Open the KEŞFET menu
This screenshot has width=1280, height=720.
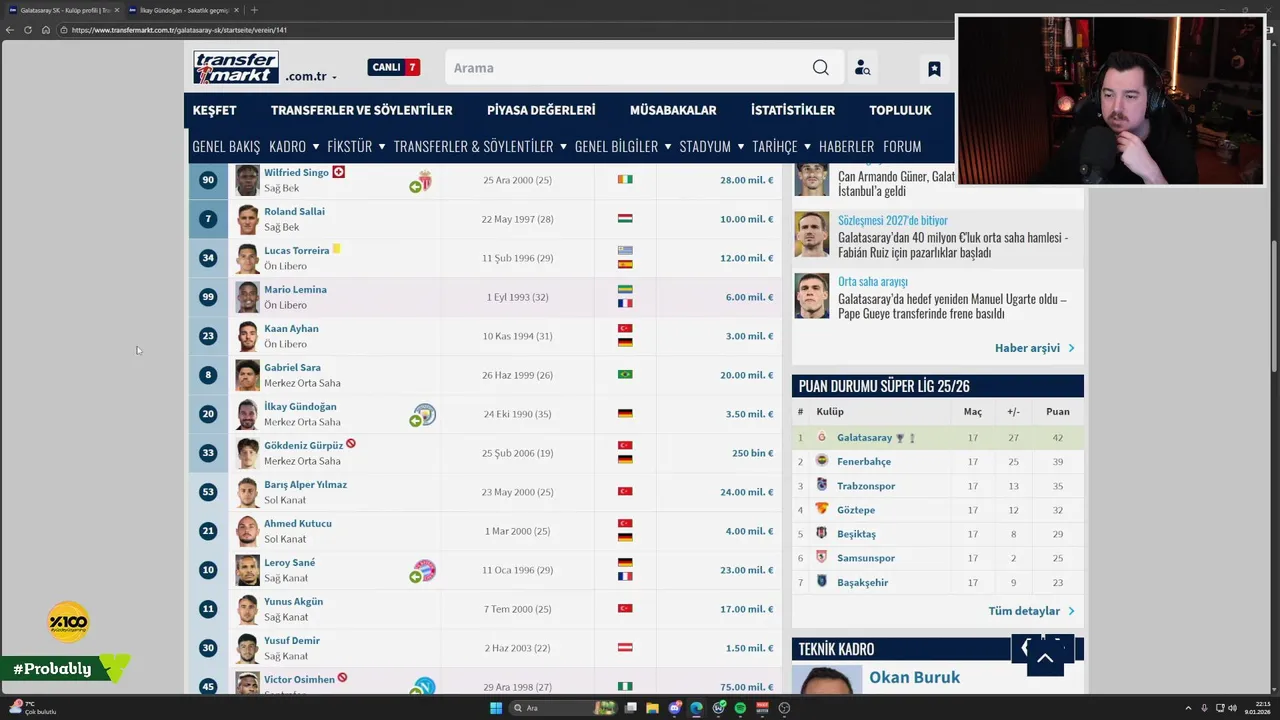coord(215,110)
